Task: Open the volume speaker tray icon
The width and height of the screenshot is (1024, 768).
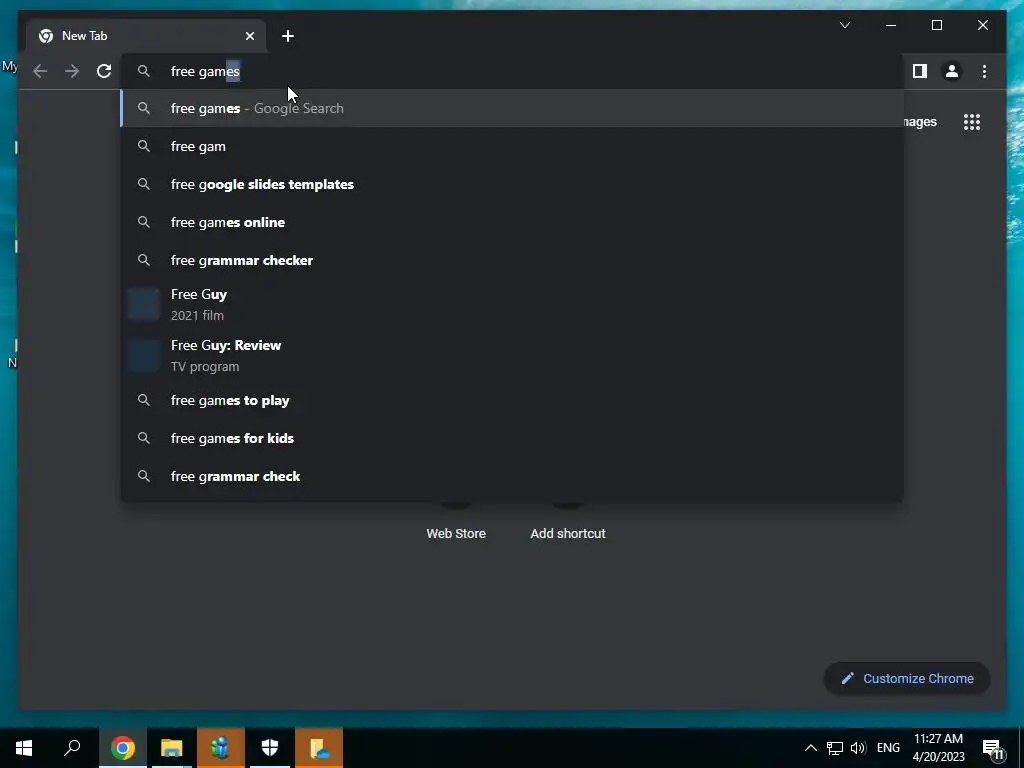Action: [858, 748]
